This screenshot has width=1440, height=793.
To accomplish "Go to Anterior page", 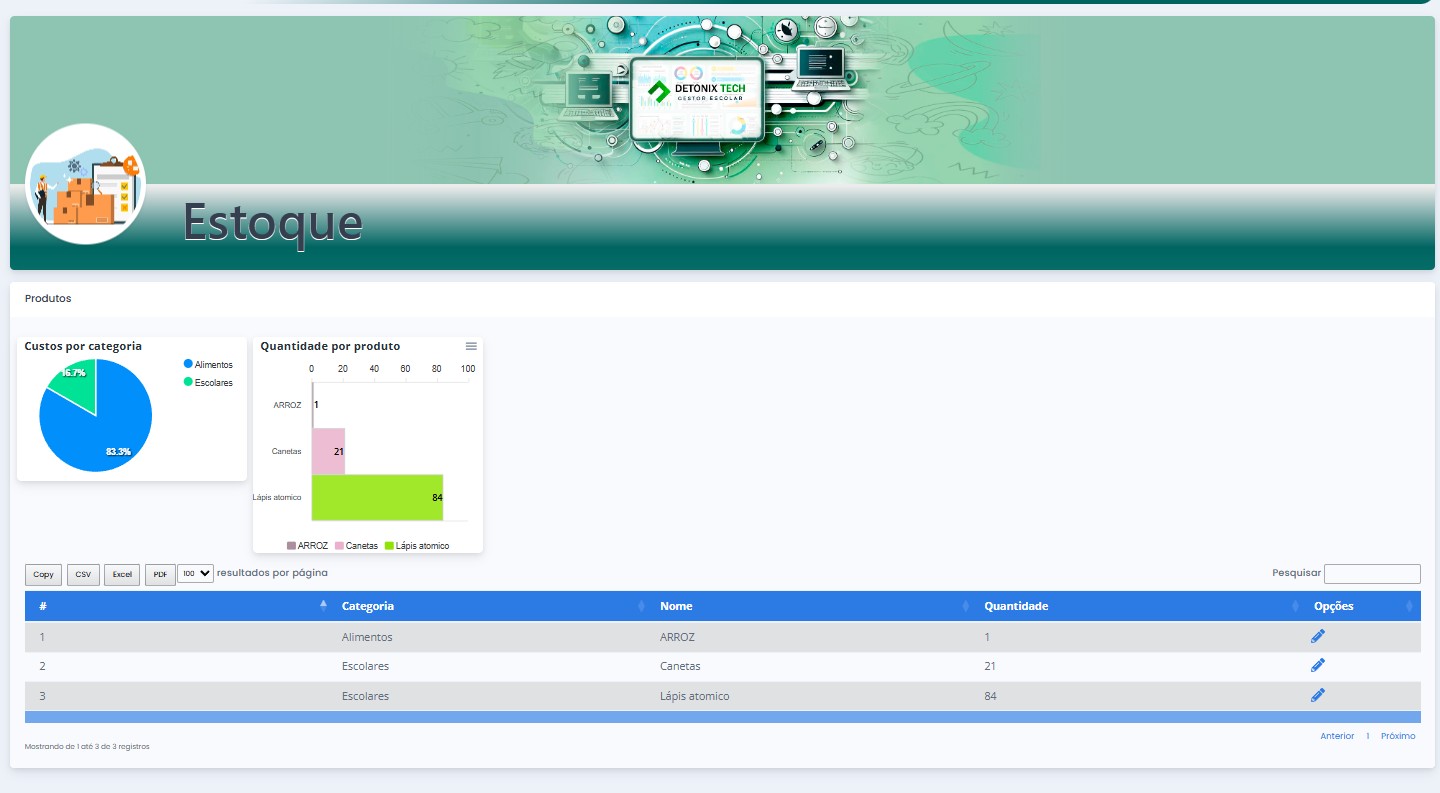I will click(1337, 736).
